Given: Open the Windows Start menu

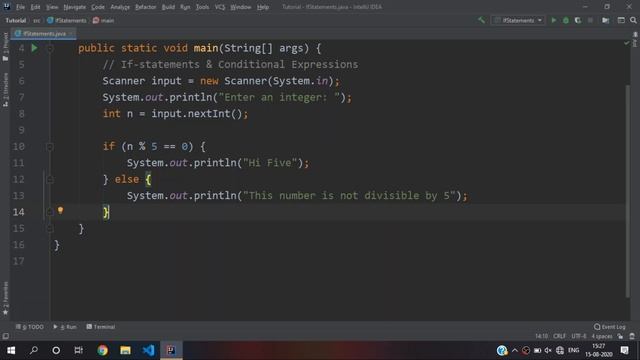Looking at the screenshot, I should pyautogui.click(x=11, y=350).
